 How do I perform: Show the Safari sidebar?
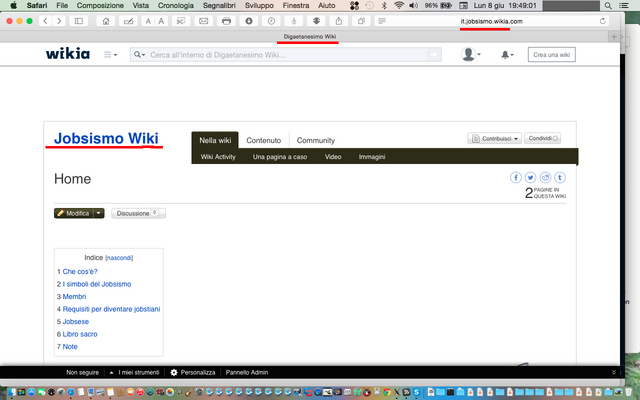[79, 21]
